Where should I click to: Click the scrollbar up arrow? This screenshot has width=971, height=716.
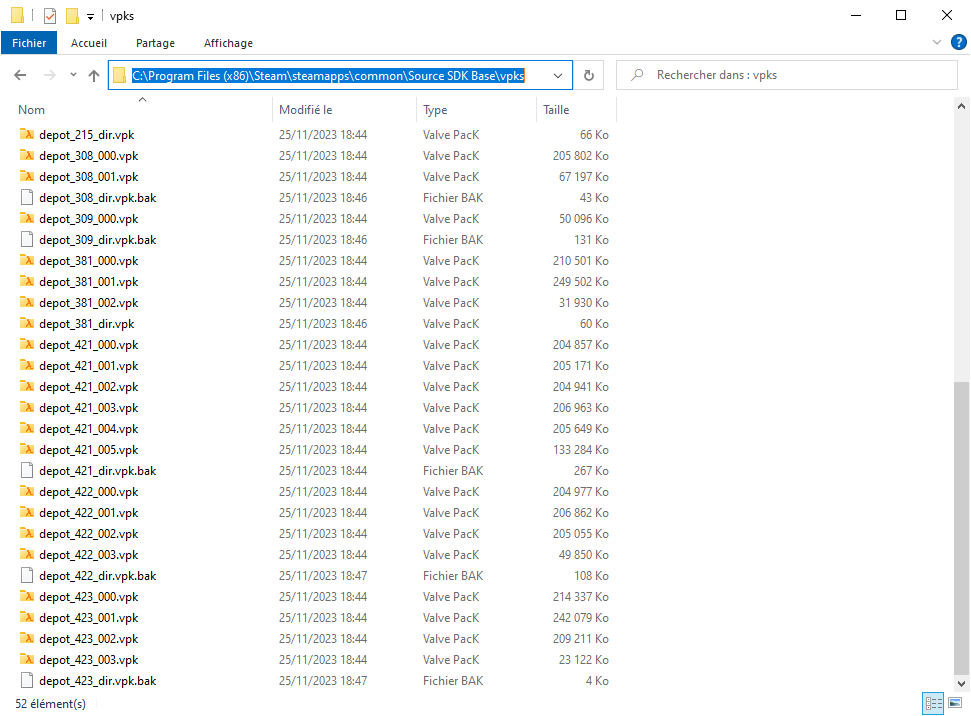[961, 107]
